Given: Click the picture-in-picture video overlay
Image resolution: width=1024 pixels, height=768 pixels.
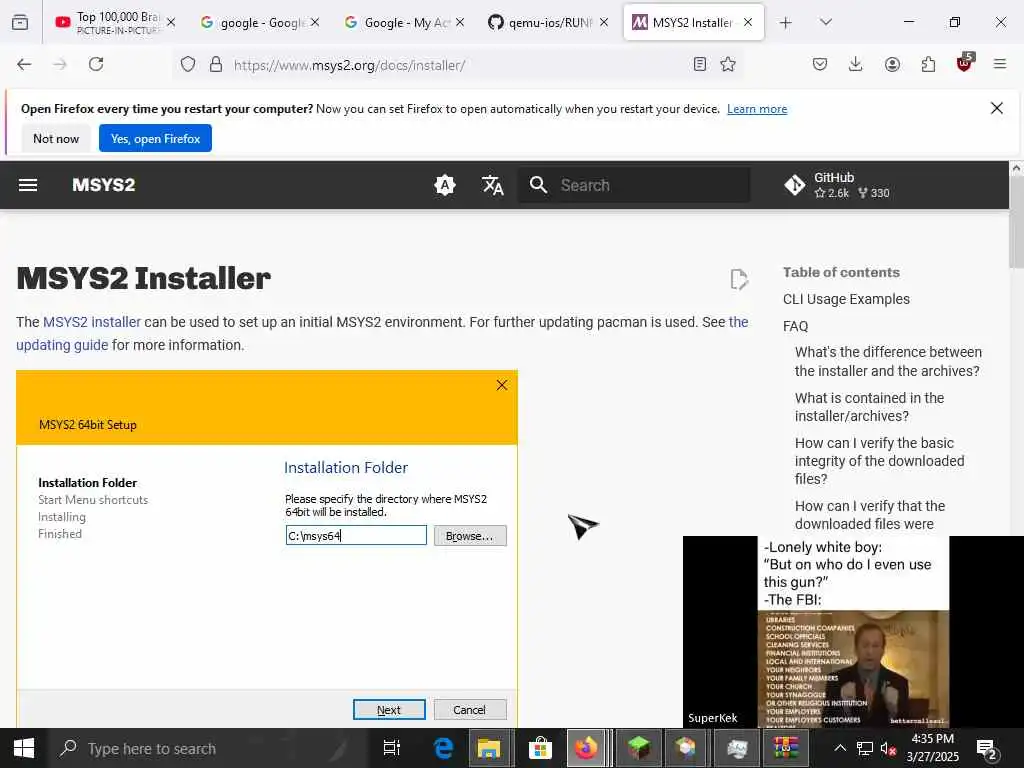Looking at the screenshot, I should coord(853,632).
